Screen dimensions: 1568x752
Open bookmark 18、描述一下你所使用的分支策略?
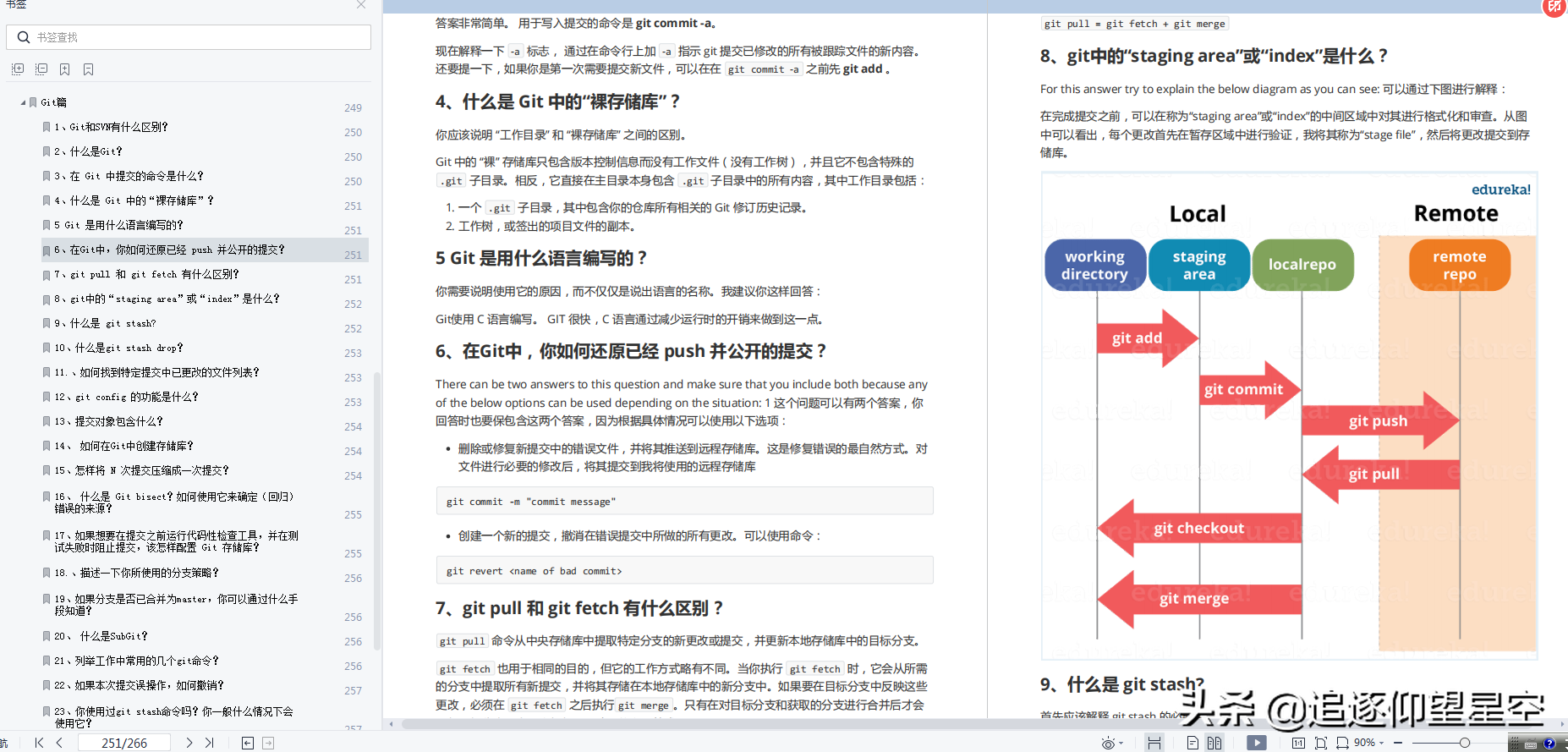coord(136,573)
